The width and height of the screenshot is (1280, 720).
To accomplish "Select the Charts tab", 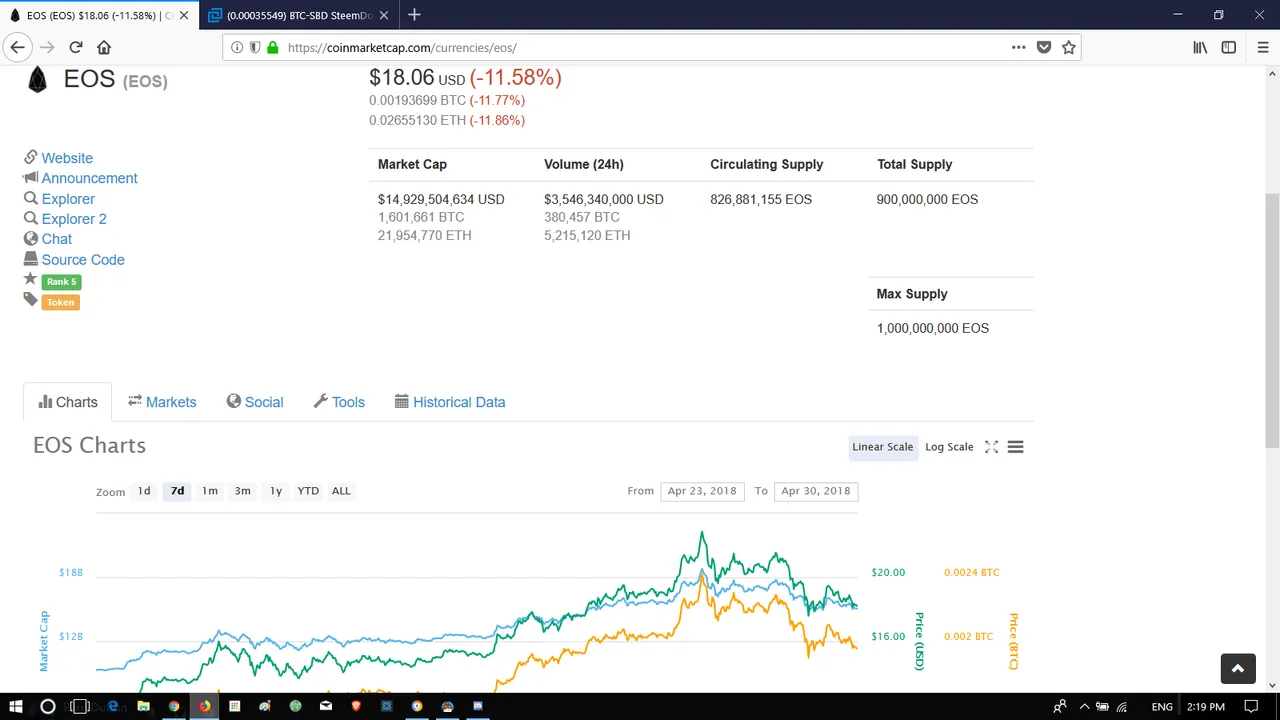I will pos(68,402).
